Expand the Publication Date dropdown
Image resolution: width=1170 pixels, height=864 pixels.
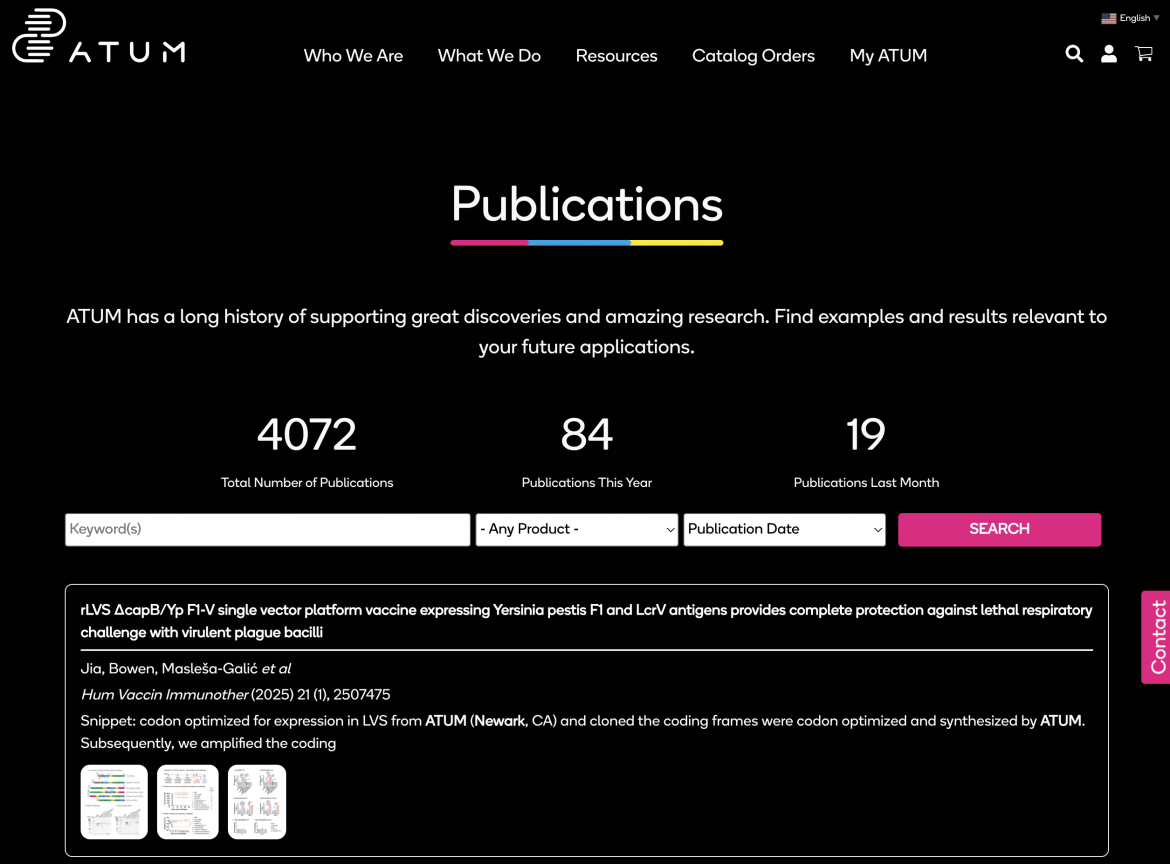pos(784,529)
